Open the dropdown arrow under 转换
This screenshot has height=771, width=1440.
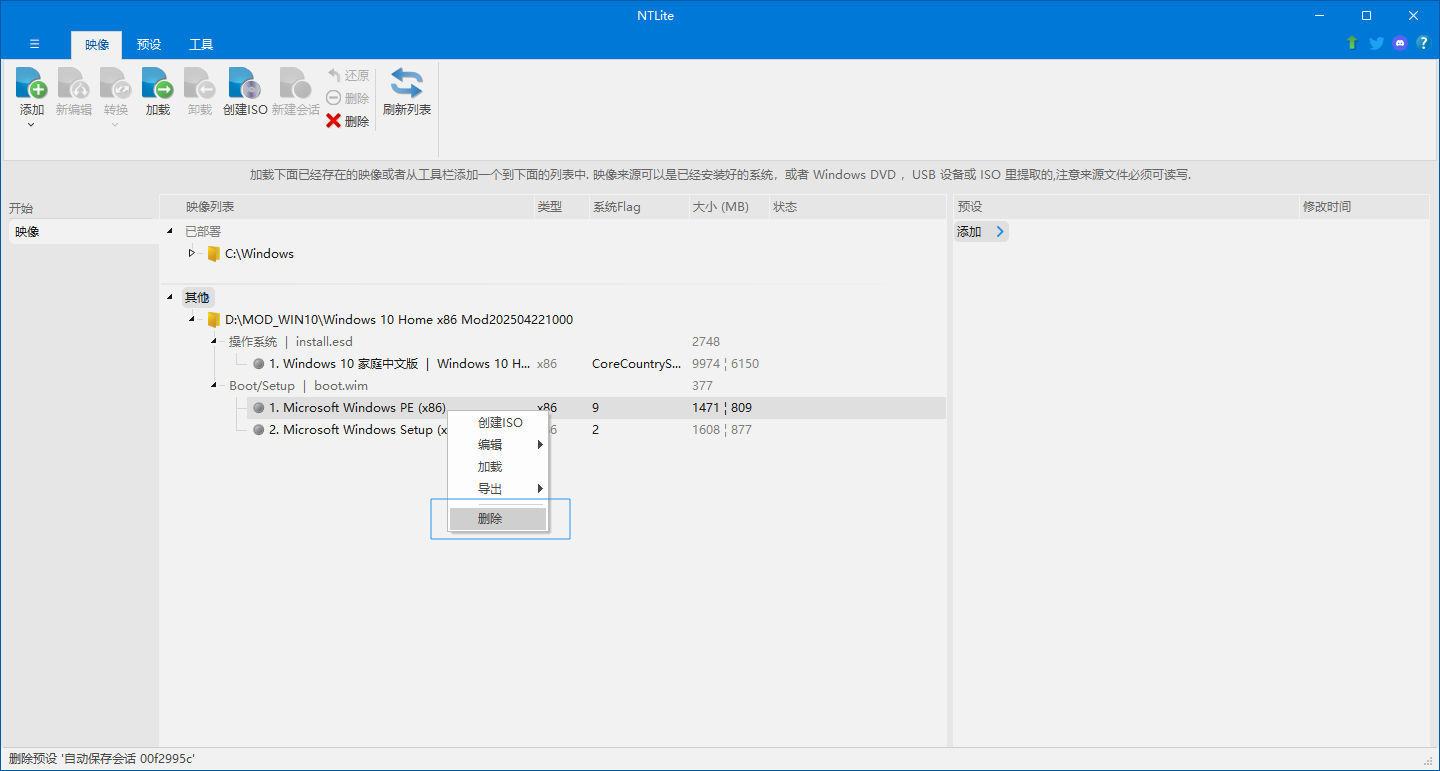click(x=116, y=125)
